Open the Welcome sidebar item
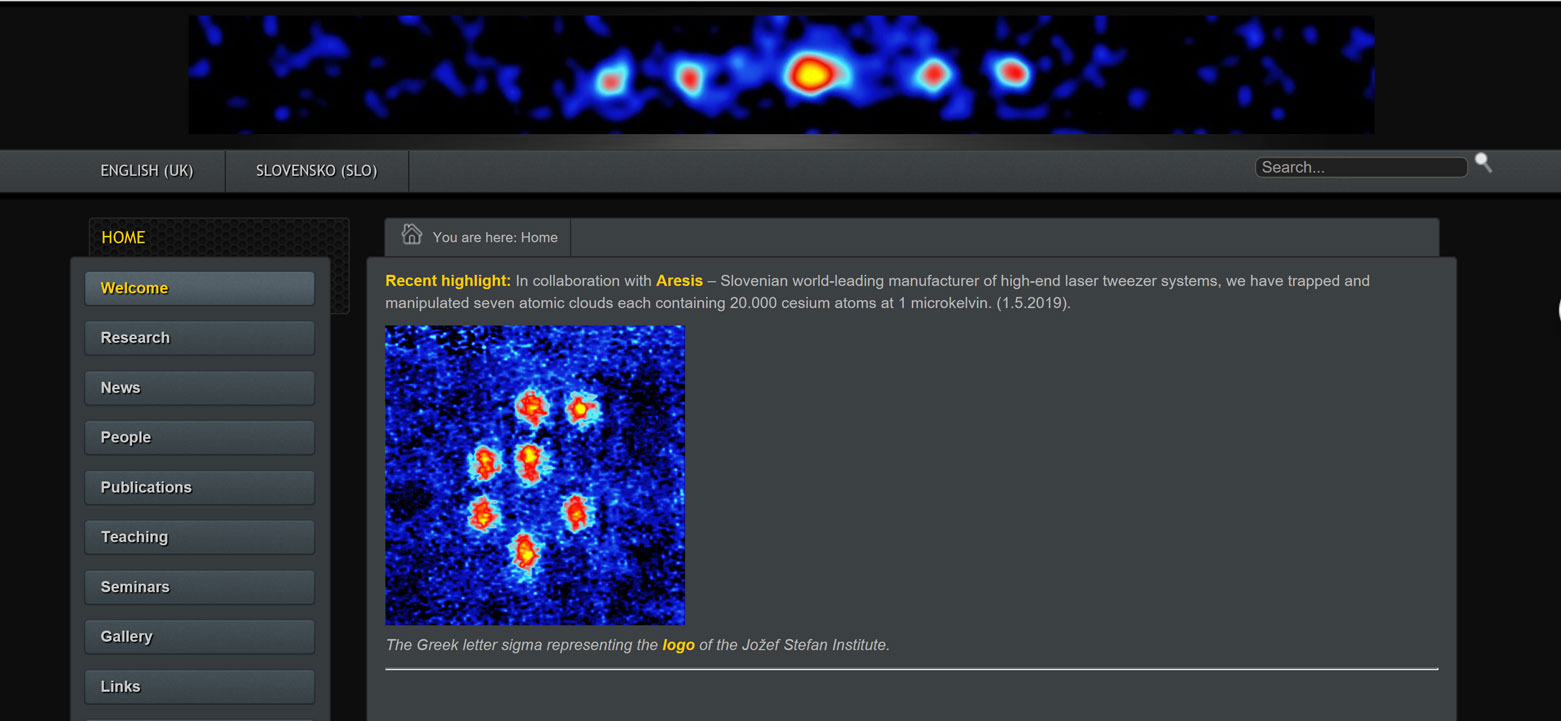Image resolution: width=1561 pixels, height=721 pixels. pyautogui.click(x=200, y=288)
